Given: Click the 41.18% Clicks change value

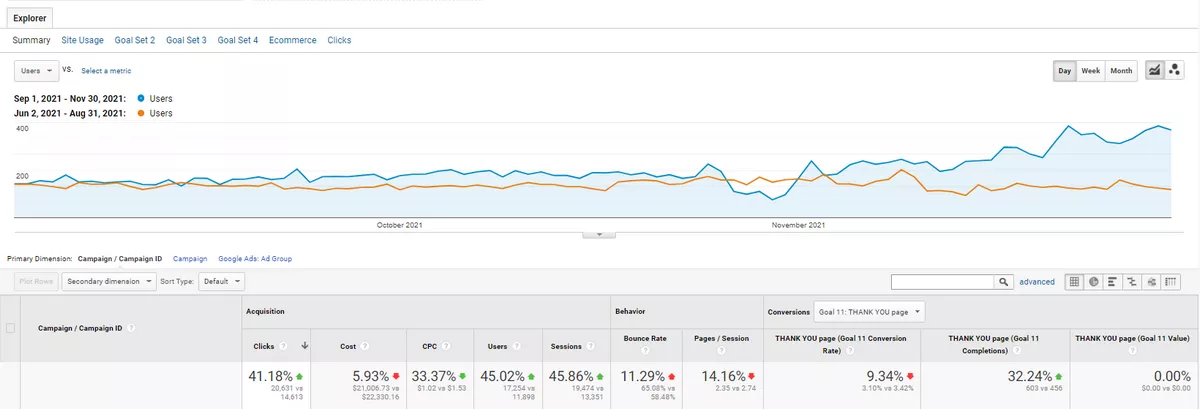Looking at the screenshot, I should click(x=270, y=376).
